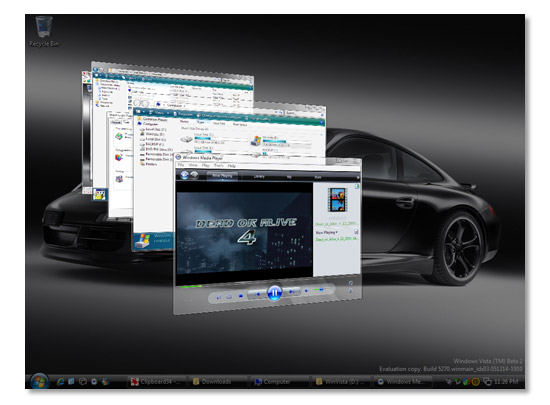Screen dimensions: 550x405
Task: Click Media Player back navigation button
Action: 184,174
